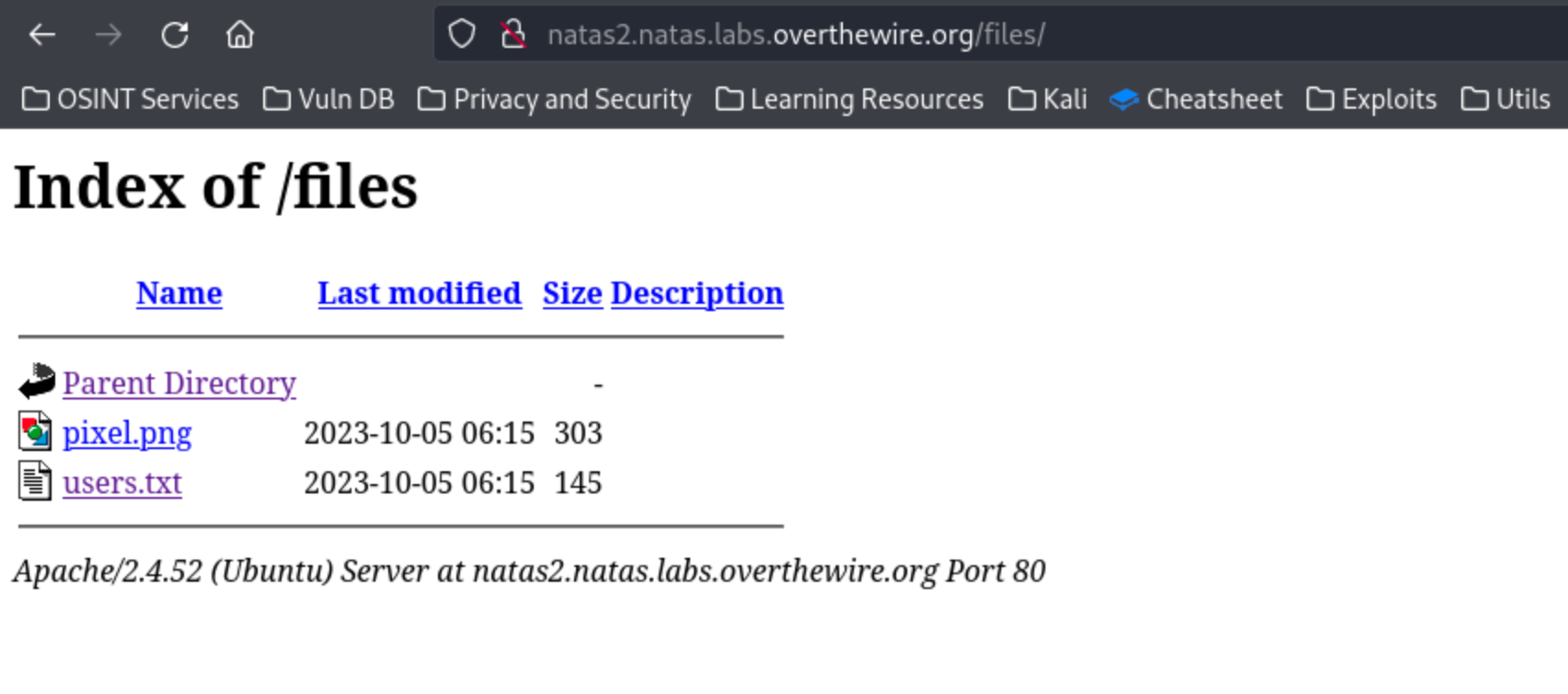Expand the Vuln DB bookmark folder
Screen dimensions: 1568x694
(329, 99)
